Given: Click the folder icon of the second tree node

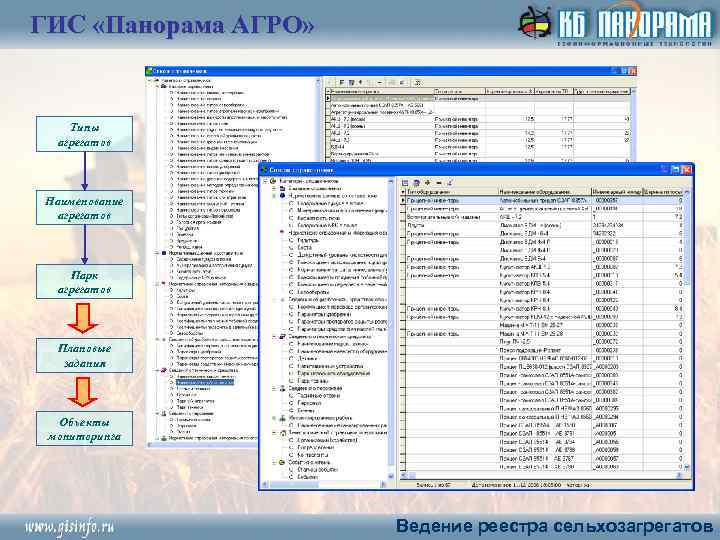Looking at the screenshot, I should 282,188.
